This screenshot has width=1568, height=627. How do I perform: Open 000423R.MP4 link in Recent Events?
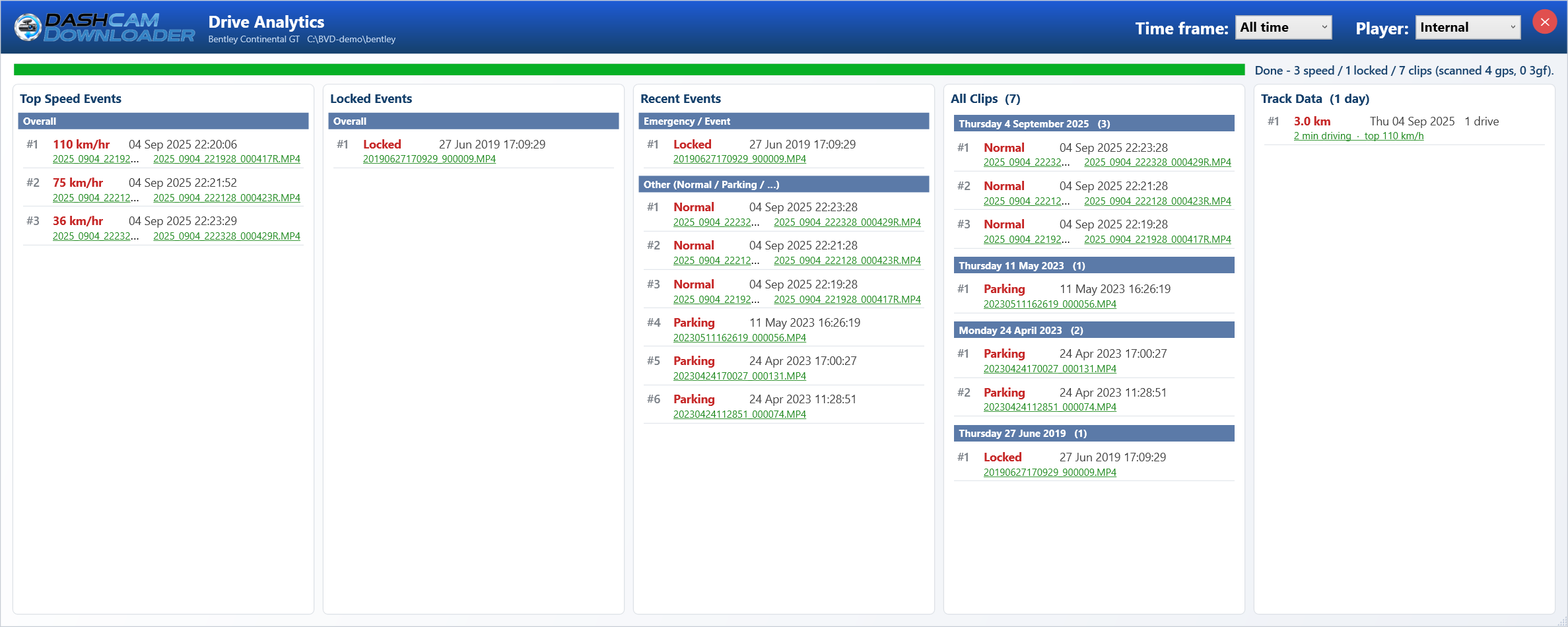click(x=847, y=261)
